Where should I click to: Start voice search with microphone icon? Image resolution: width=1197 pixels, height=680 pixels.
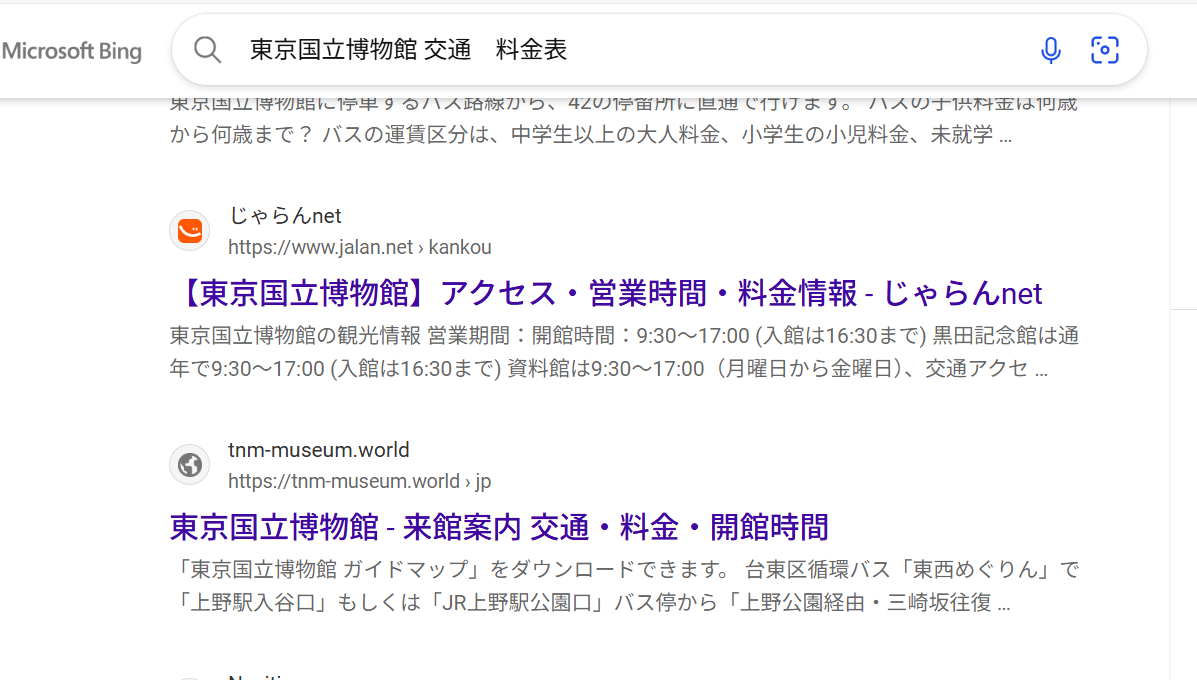(1050, 50)
